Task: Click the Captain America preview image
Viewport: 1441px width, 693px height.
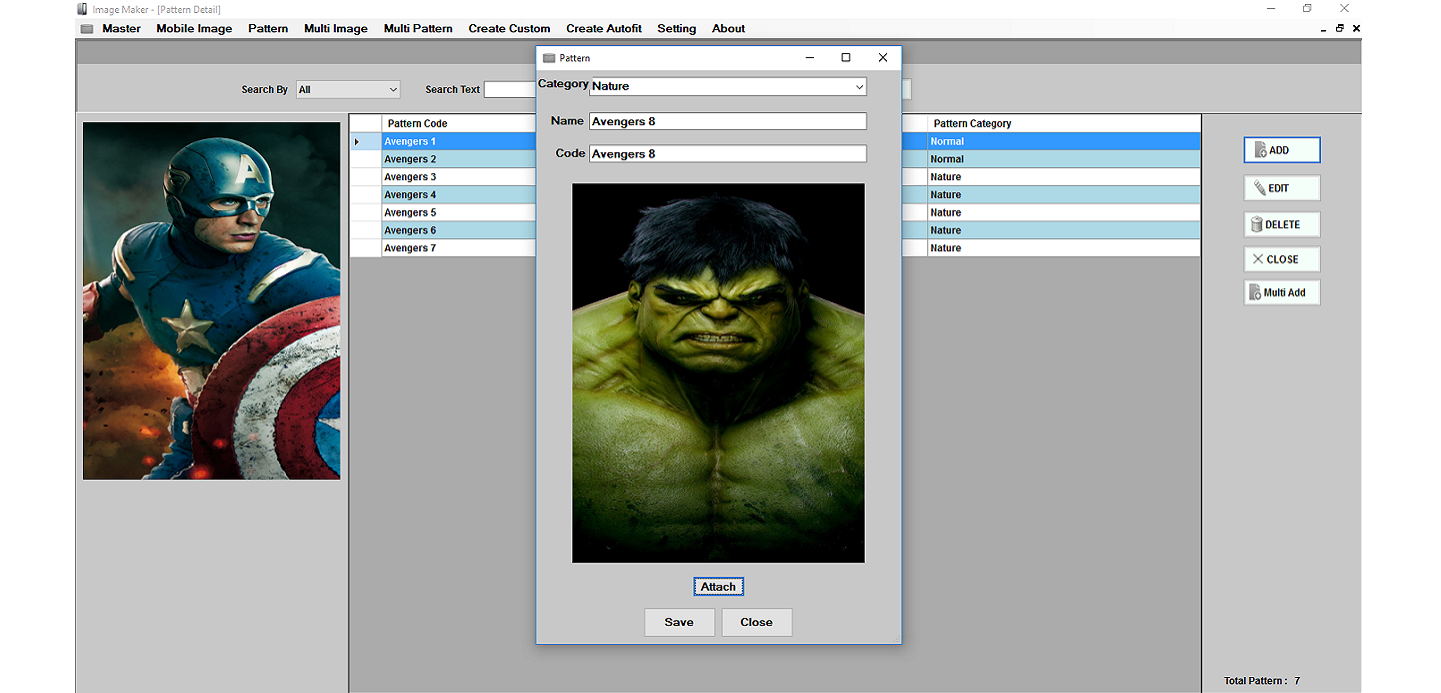Action: [x=211, y=301]
